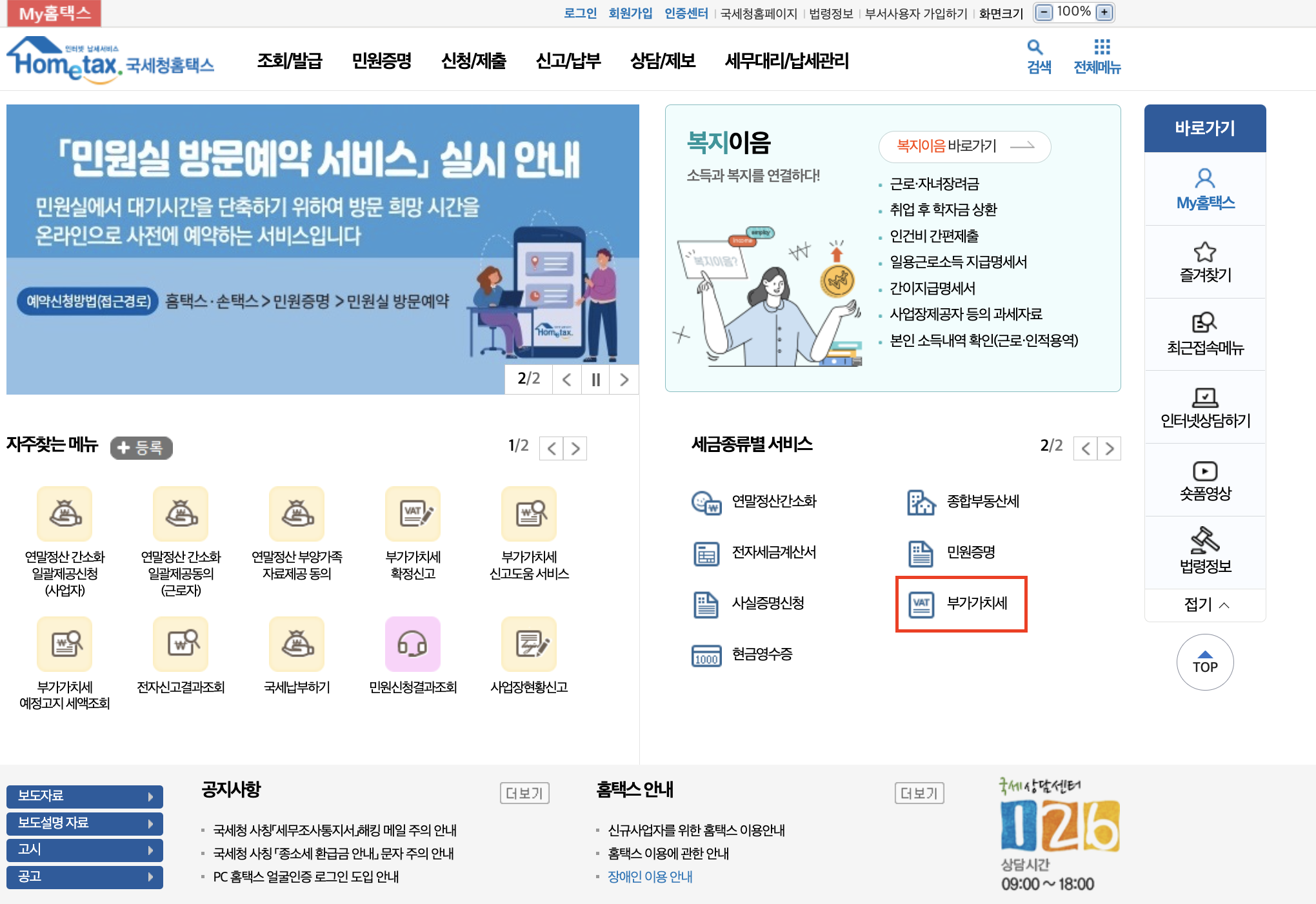The width and height of the screenshot is (1316, 904).
Task: Open 국세납부하기 from frequently used menu
Action: pyautogui.click(x=296, y=644)
